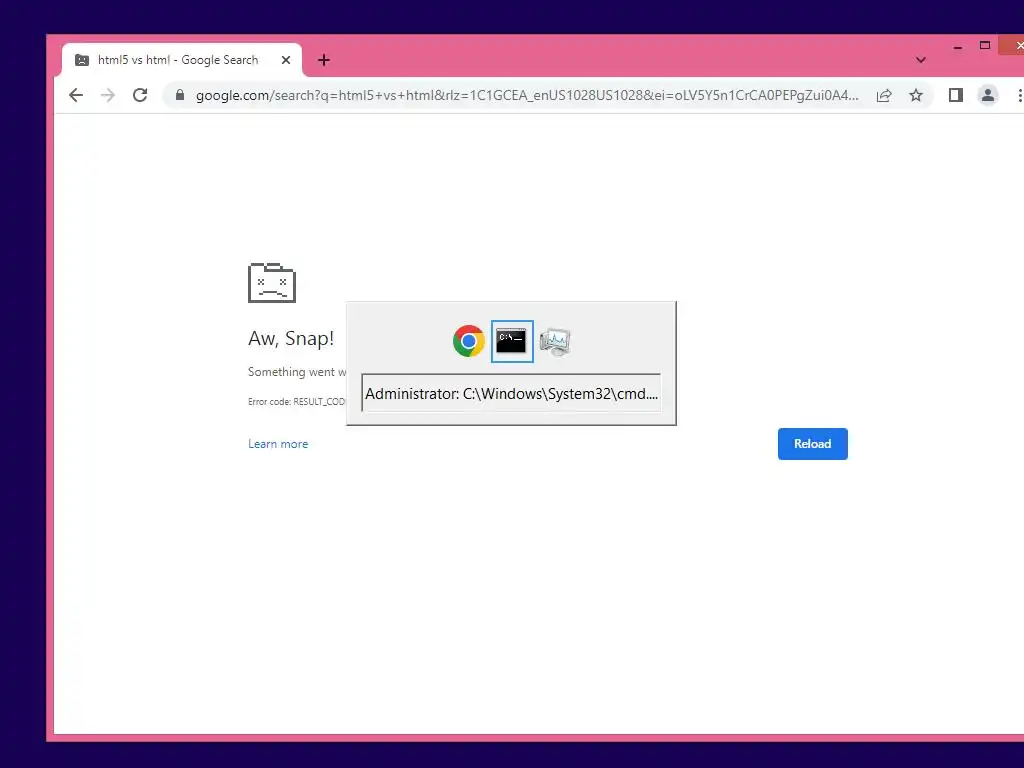The image size is (1024, 768).
Task: Select the html5 vs html - Google Search tab
Action: tap(182, 60)
